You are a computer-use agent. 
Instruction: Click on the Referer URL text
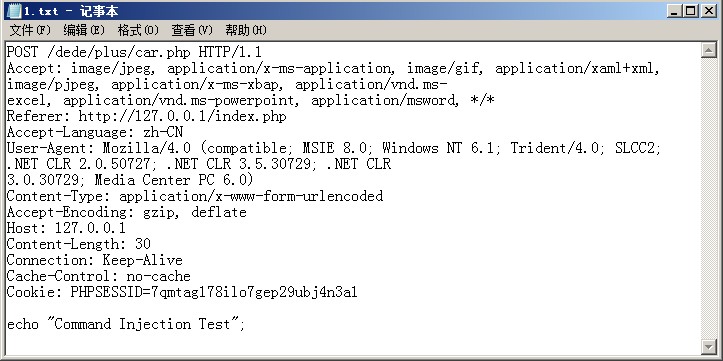click(x=182, y=116)
